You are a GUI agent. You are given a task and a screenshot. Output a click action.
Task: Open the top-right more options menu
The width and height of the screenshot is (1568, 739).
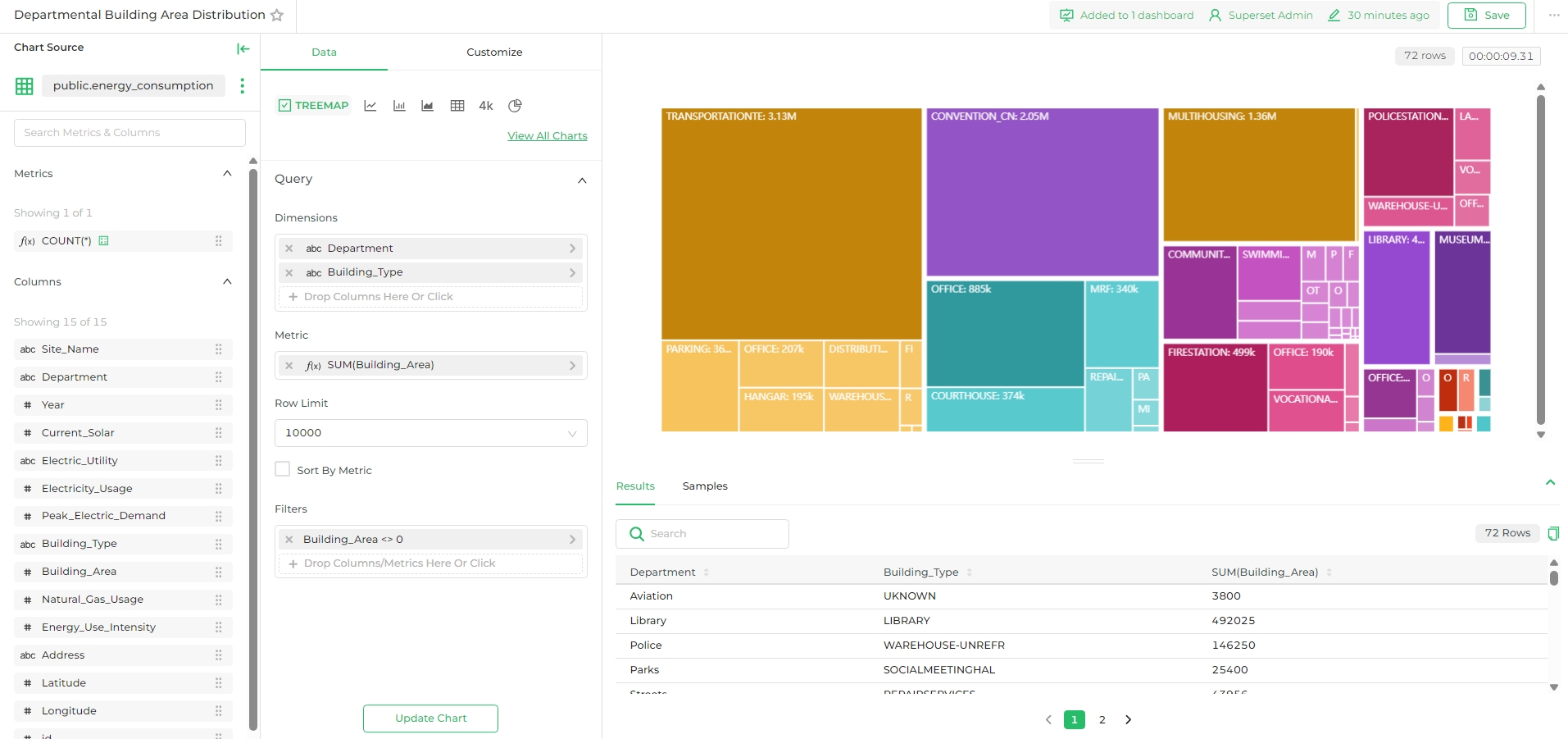(x=1554, y=16)
